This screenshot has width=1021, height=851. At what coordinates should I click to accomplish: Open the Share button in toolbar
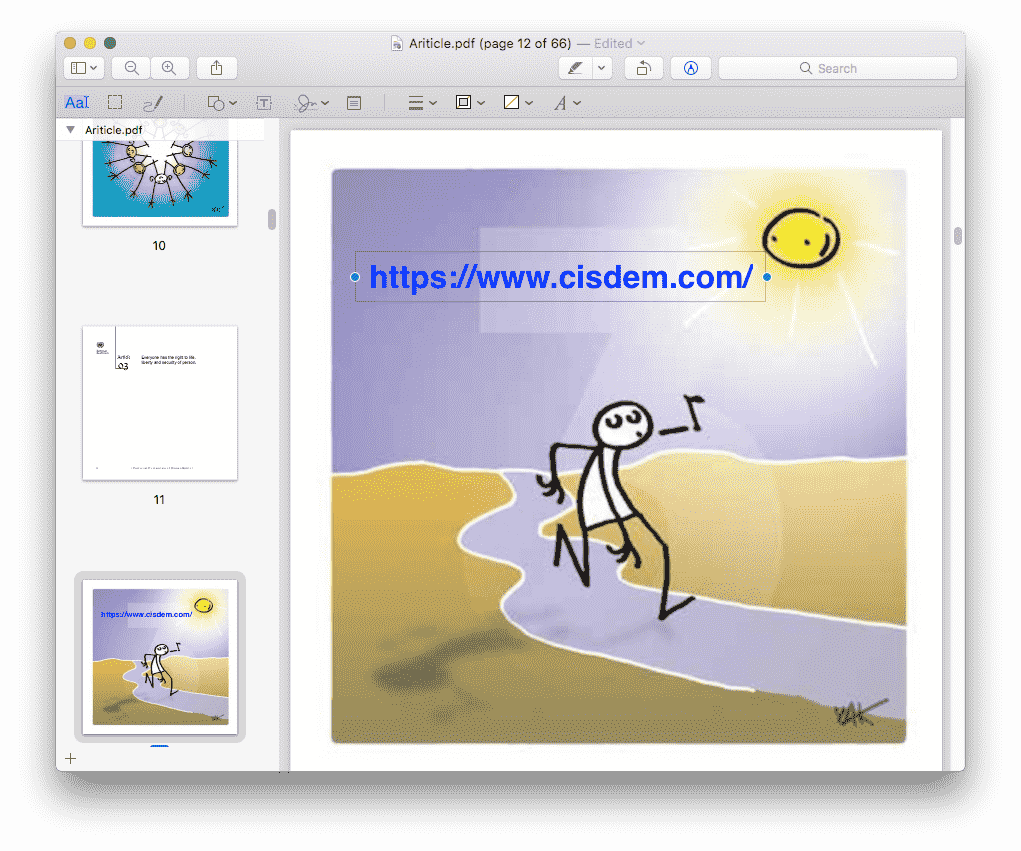click(x=217, y=68)
